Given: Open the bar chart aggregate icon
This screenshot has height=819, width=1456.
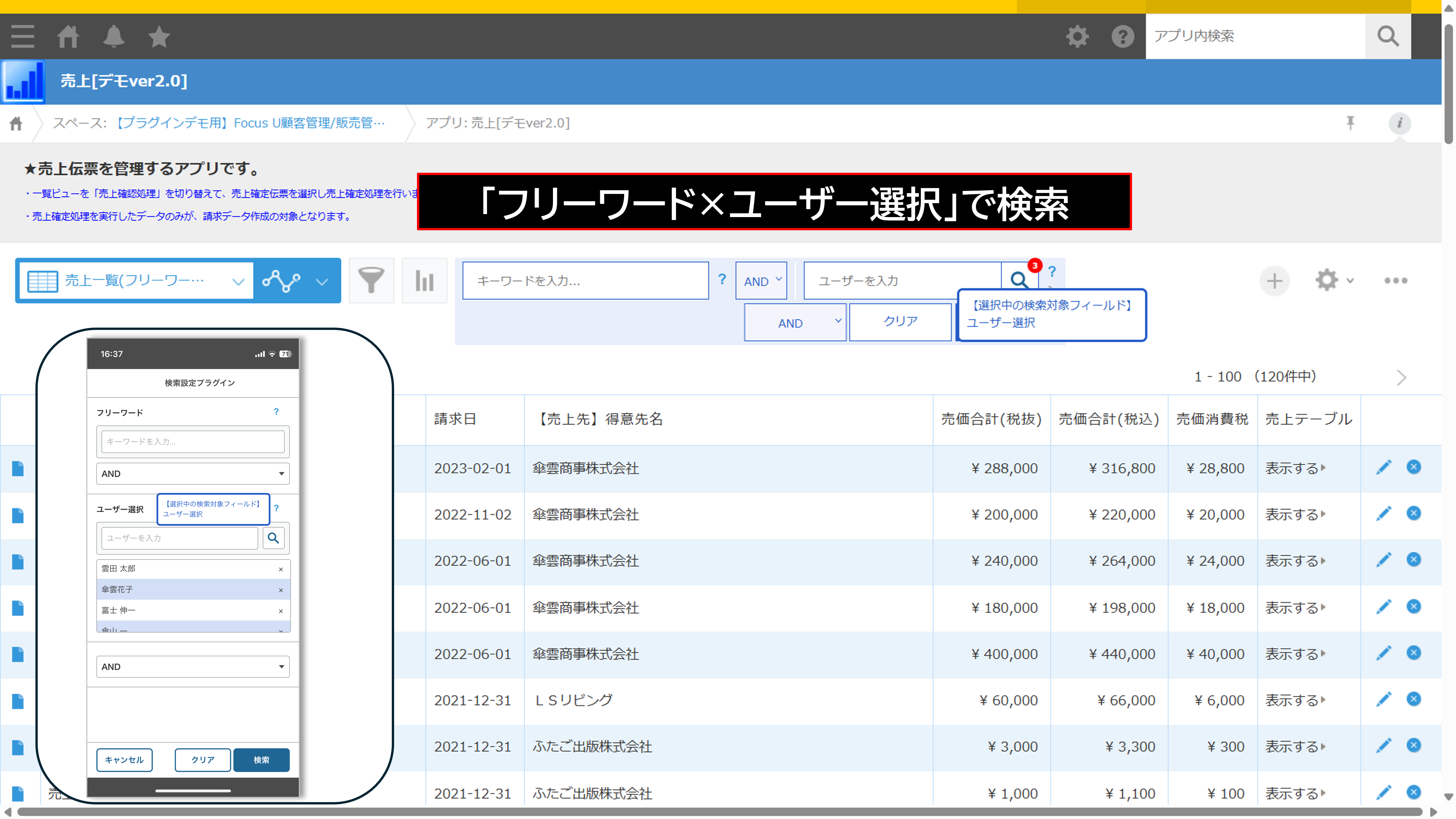Looking at the screenshot, I should tap(425, 280).
